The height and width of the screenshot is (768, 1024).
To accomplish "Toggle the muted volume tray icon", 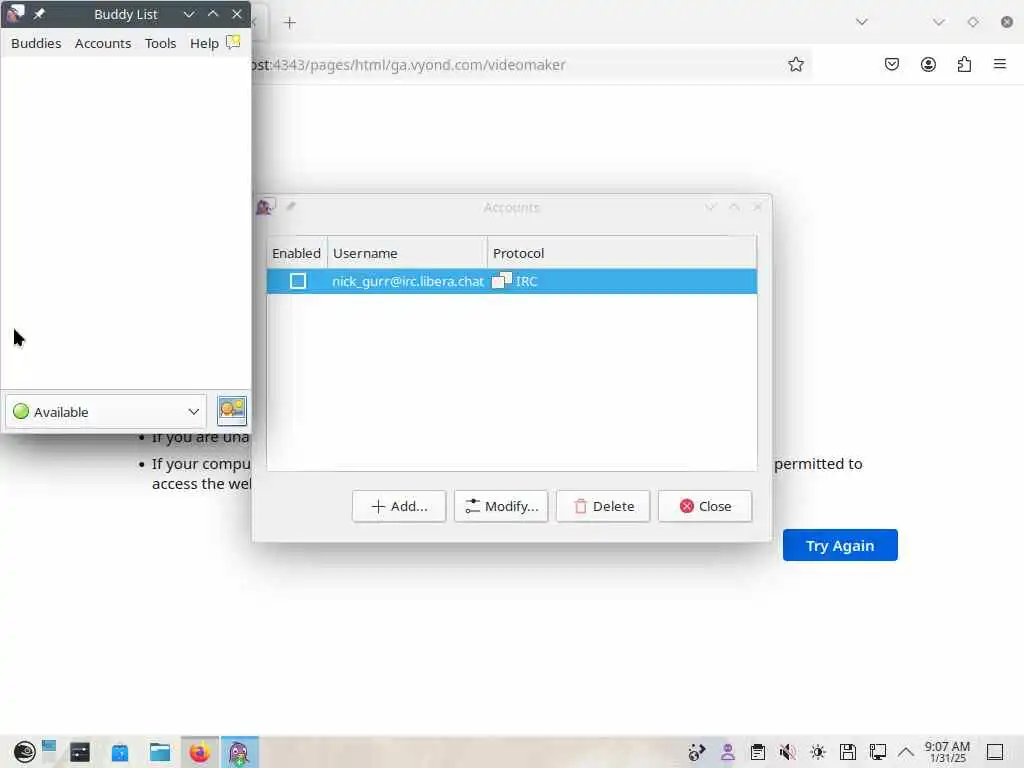I will point(788,752).
